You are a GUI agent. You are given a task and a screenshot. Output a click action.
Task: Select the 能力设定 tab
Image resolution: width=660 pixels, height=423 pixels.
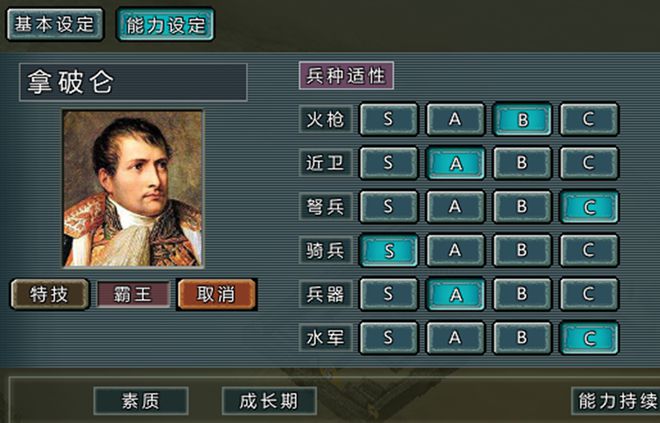click(165, 24)
